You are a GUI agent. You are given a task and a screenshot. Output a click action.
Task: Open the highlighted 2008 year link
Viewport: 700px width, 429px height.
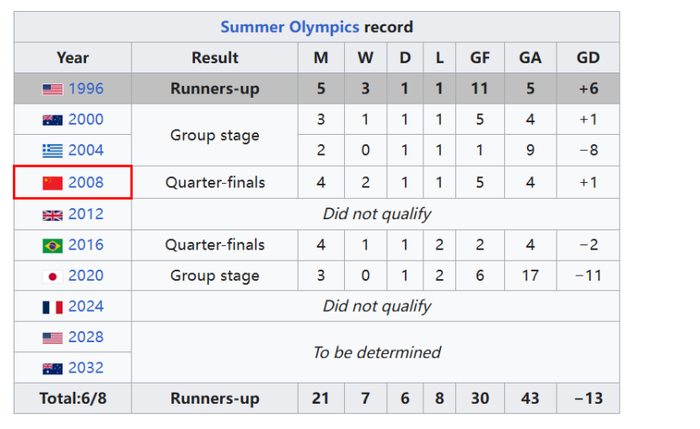86,183
